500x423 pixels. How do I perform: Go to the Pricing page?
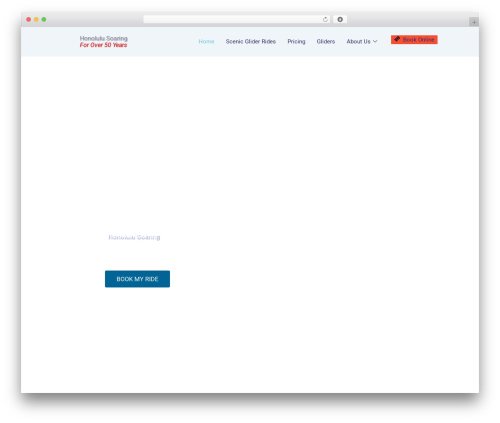296,41
